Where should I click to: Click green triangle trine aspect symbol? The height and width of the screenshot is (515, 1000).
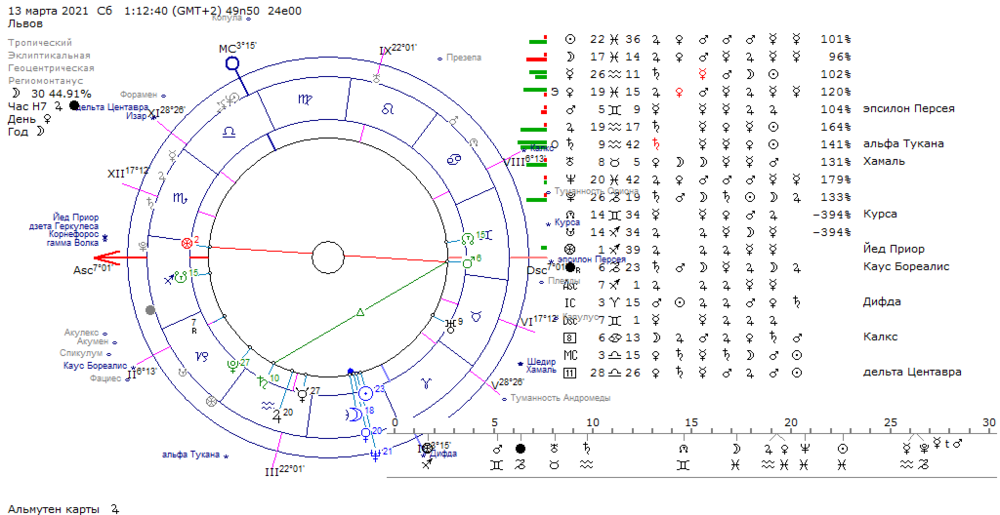click(x=360, y=312)
